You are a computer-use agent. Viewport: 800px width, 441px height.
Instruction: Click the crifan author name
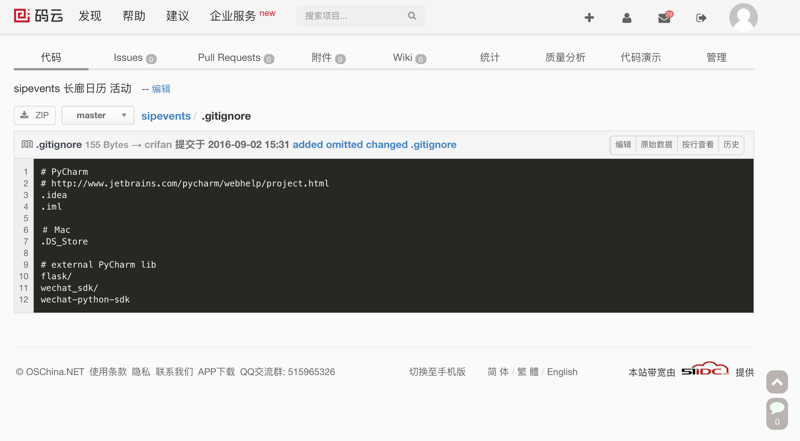[158, 144]
